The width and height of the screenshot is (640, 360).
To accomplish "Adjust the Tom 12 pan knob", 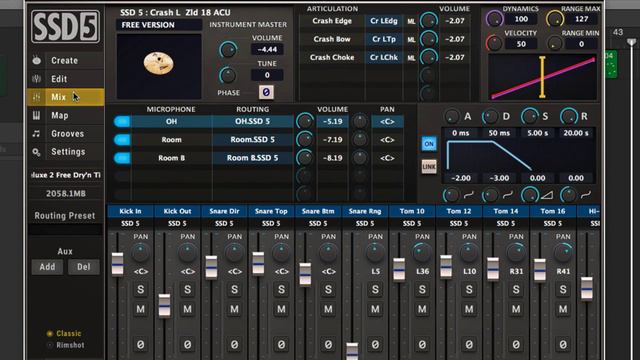I will (469, 253).
